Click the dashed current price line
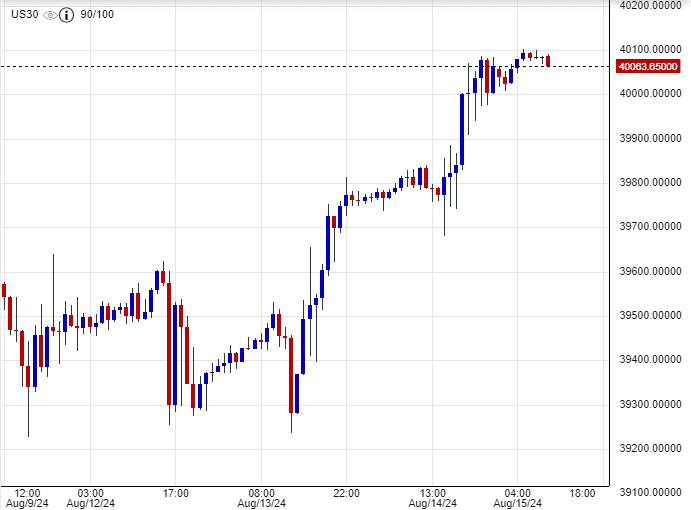Viewport: 691px width, 510px height. point(300,66)
